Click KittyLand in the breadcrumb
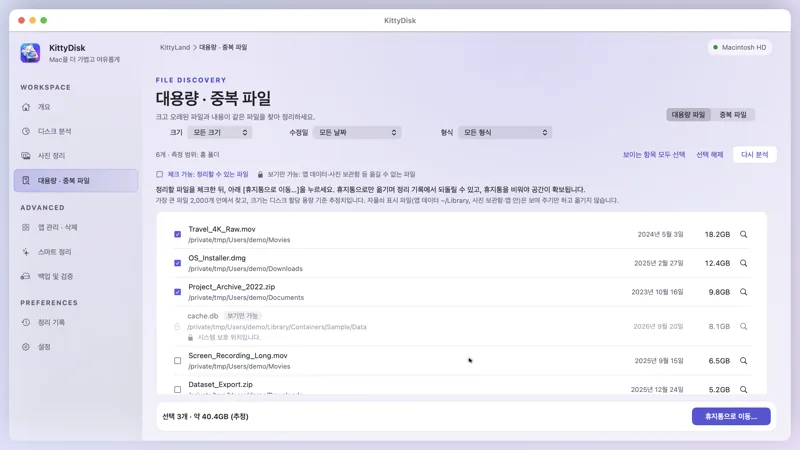 click(175, 47)
